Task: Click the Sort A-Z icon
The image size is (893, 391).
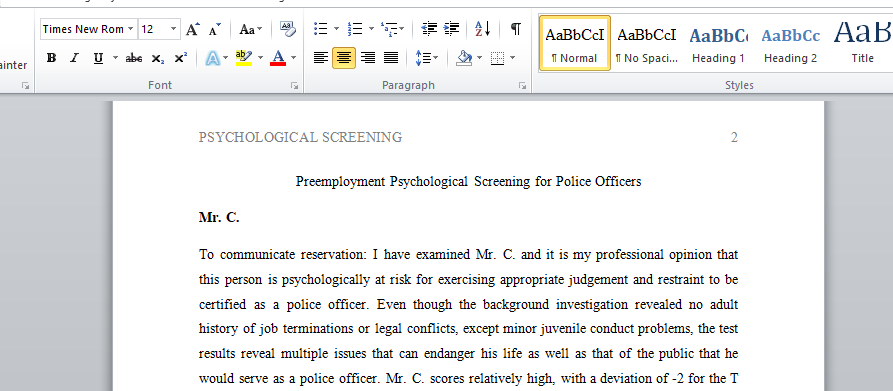Action: coord(482,28)
